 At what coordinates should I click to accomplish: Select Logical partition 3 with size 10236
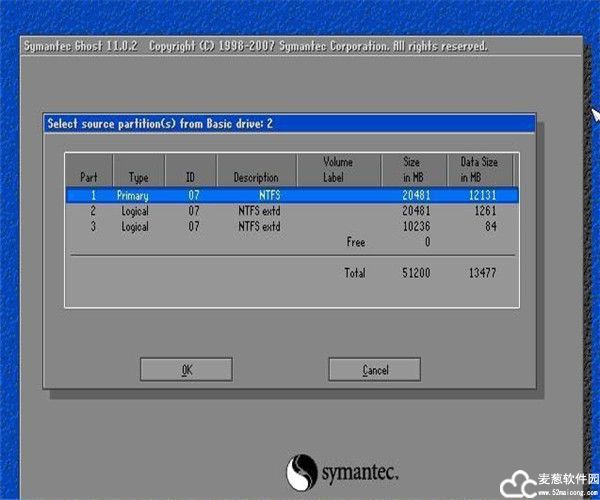click(x=292, y=226)
